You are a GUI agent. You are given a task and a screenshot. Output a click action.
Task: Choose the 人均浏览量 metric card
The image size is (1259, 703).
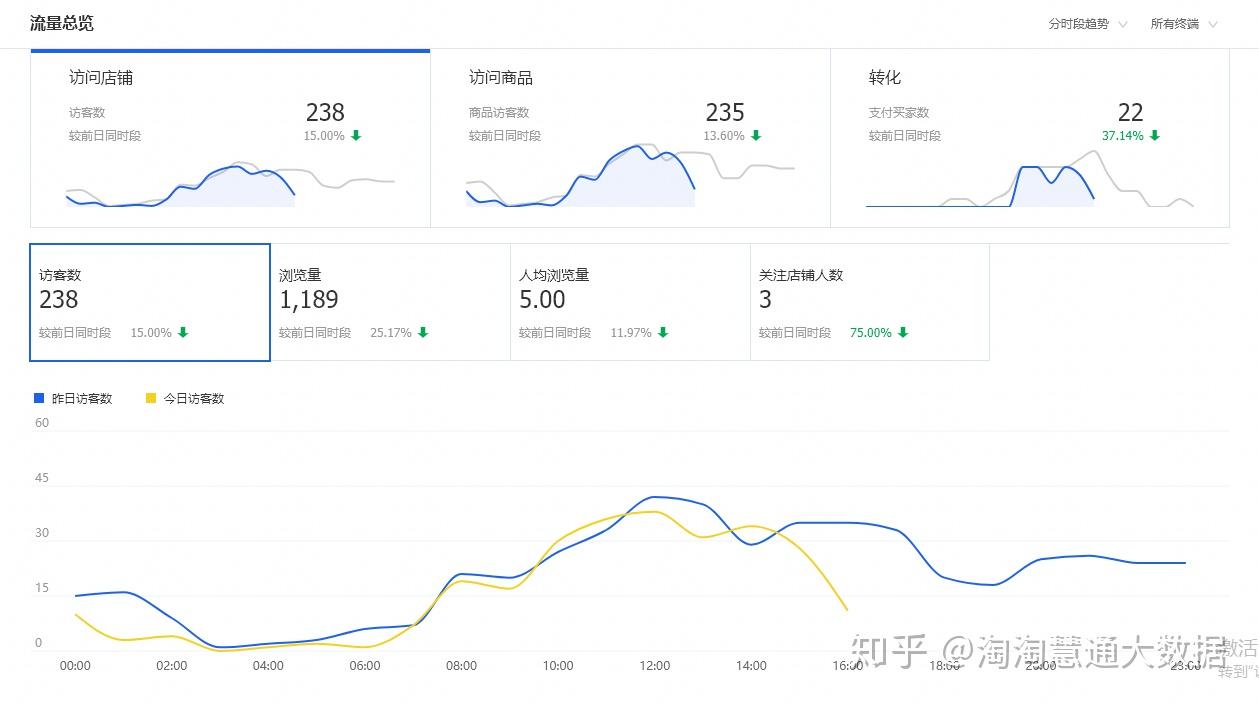pos(630,302)
